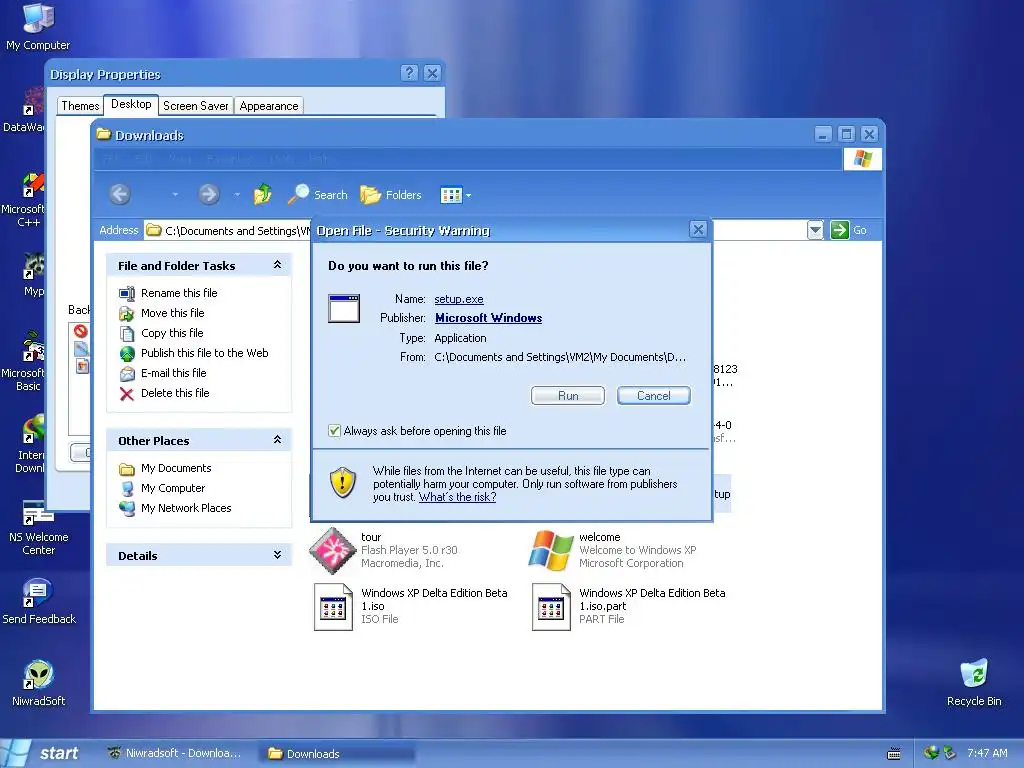Open My Network Places link
This screenshot has width=1024, height=768.
pyautogui.click(x=175, y=508)
